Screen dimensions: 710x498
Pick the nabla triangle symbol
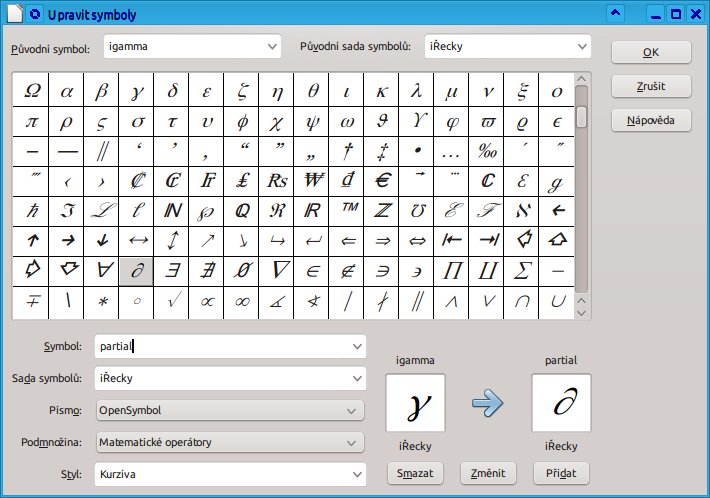[277, 271]
